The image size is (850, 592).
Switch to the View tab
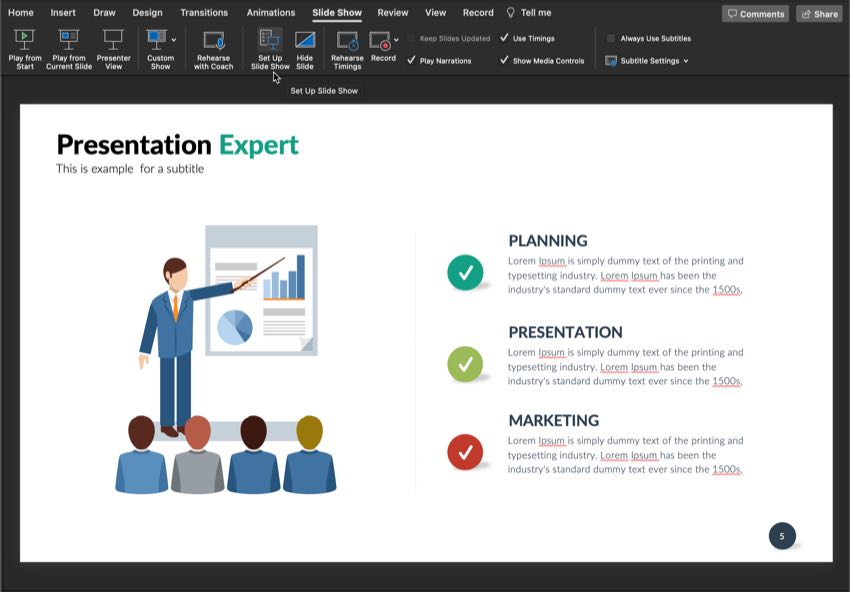[435, 12]
